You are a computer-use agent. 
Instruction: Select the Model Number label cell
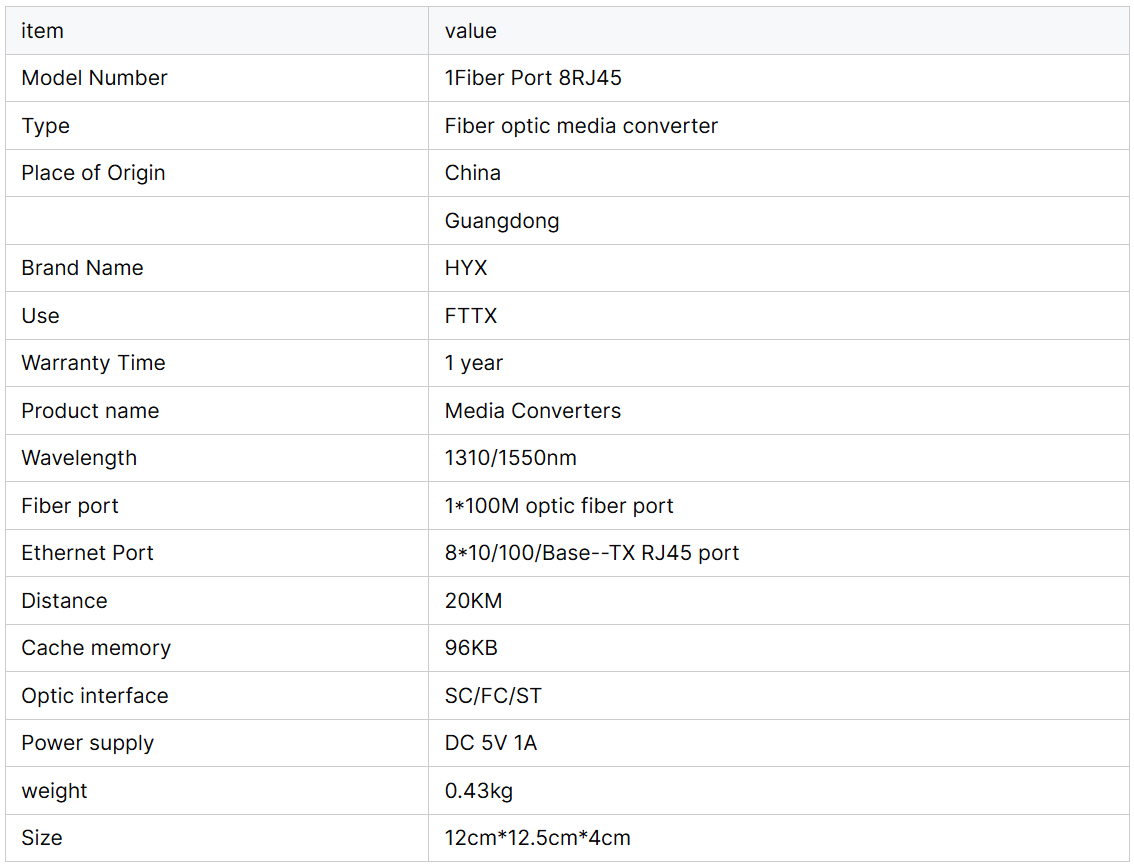click(94, 78)
